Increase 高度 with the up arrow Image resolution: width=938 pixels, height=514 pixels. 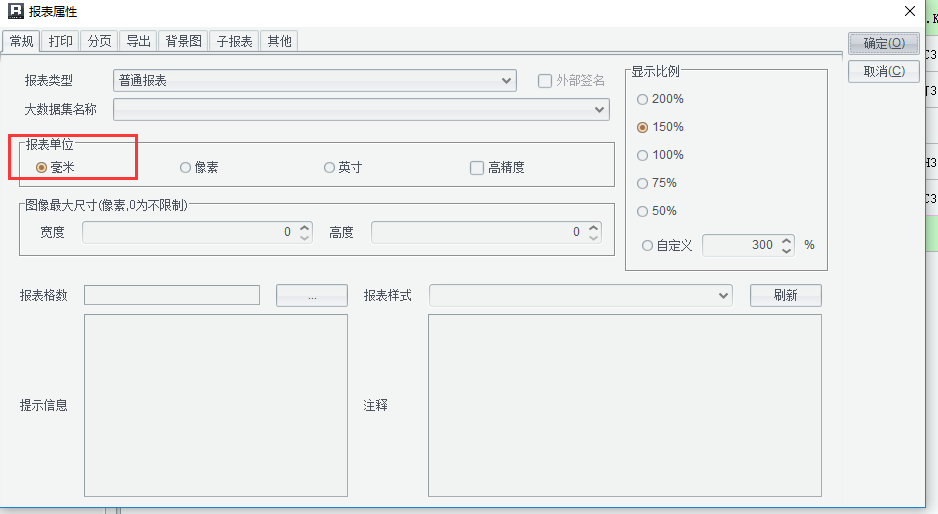[x=593, y=227]
